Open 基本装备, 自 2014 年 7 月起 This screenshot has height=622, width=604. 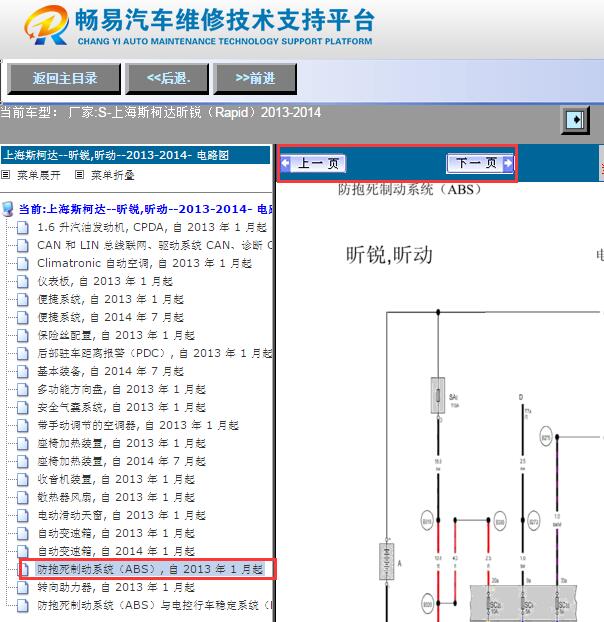tap(111, 371)
